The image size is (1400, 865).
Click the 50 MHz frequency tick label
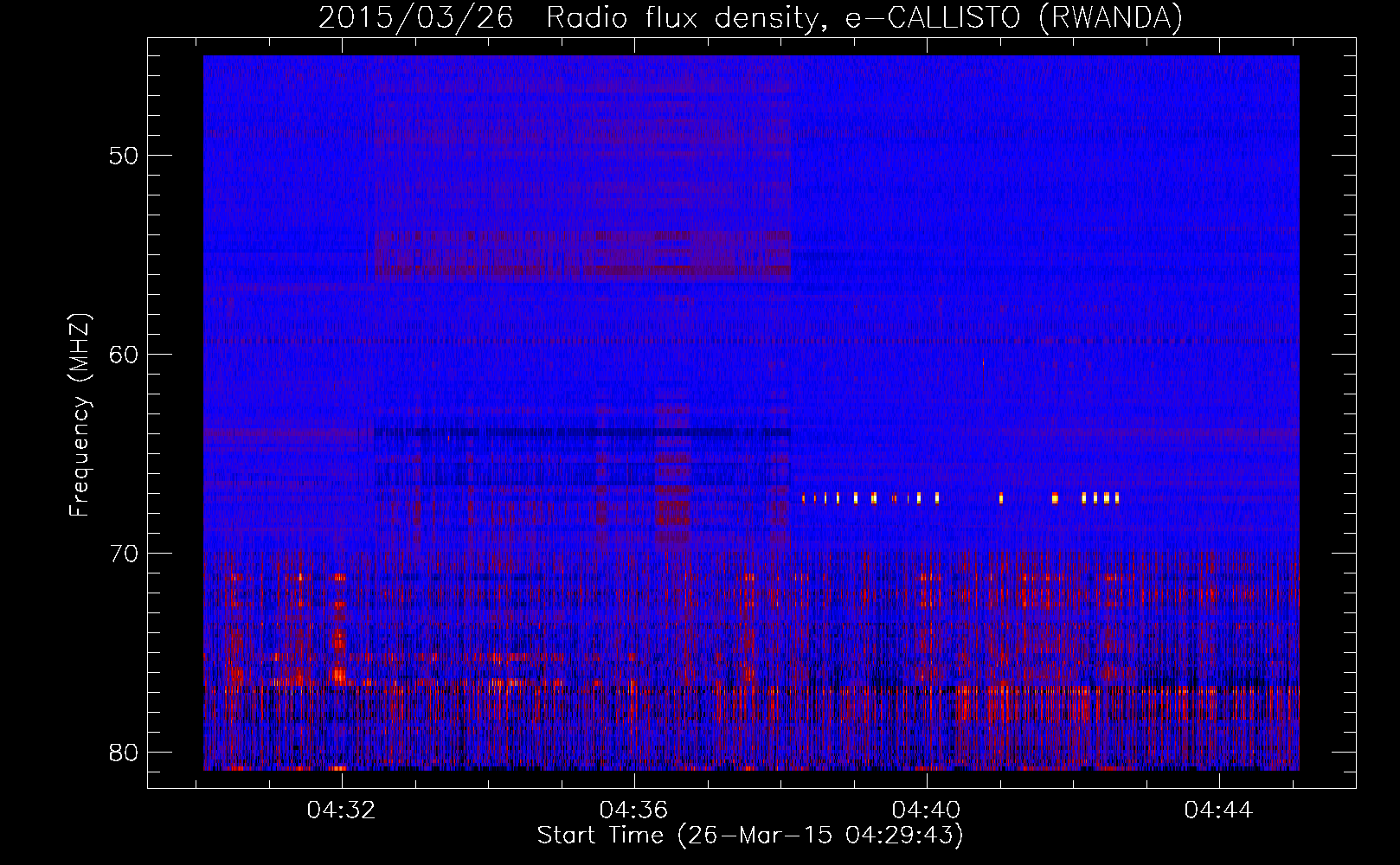click(x=124, y=157)
